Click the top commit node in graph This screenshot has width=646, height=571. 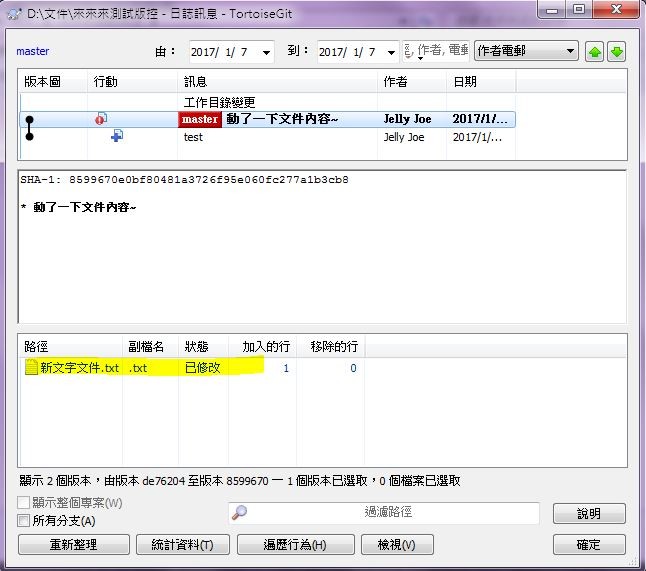tap(30, 119)
